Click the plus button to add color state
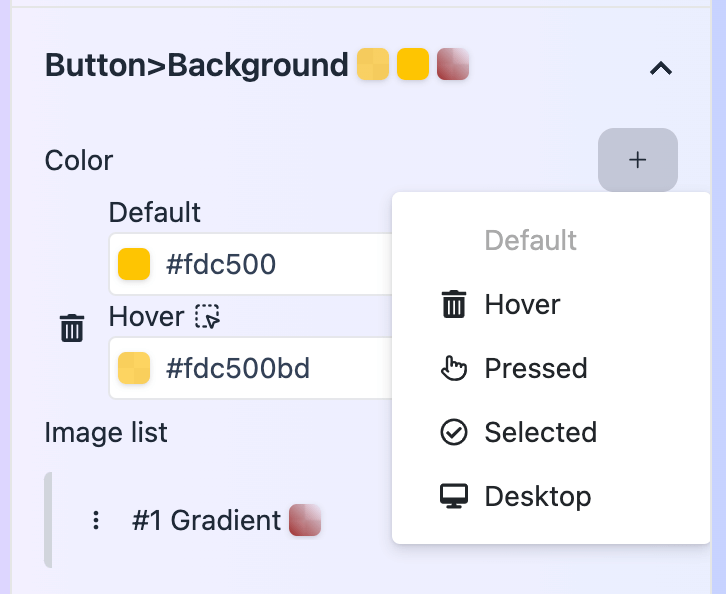 (637, 160)
